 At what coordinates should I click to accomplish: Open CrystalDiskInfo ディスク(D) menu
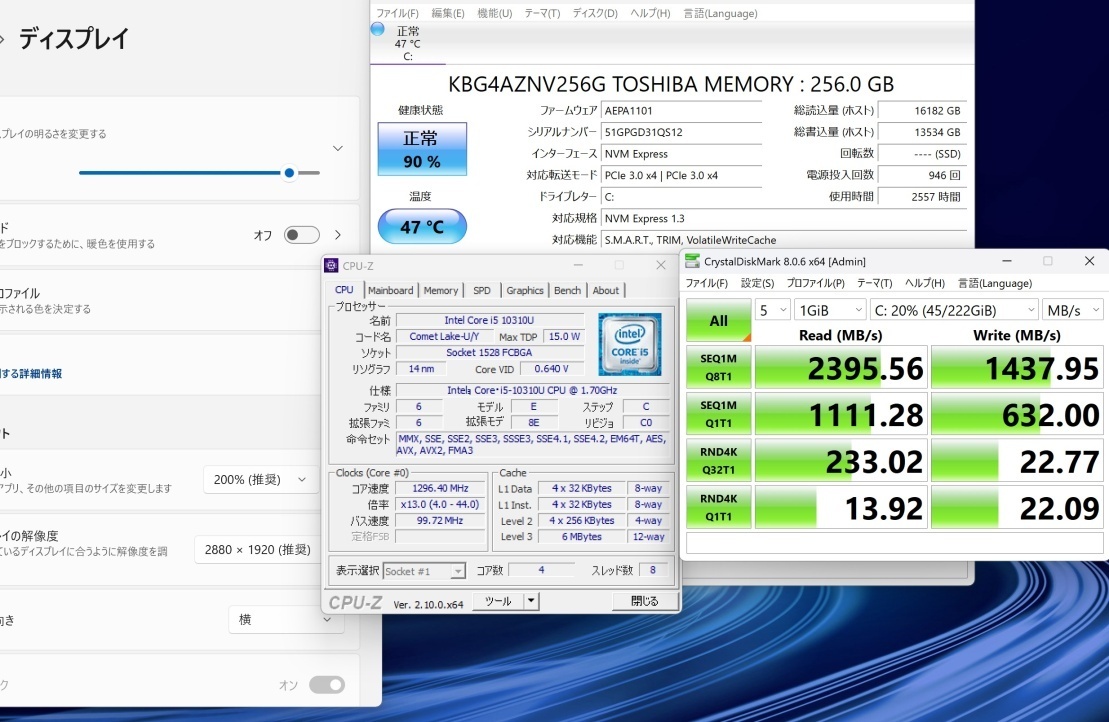pyautogui.click(x=595, y=13)
